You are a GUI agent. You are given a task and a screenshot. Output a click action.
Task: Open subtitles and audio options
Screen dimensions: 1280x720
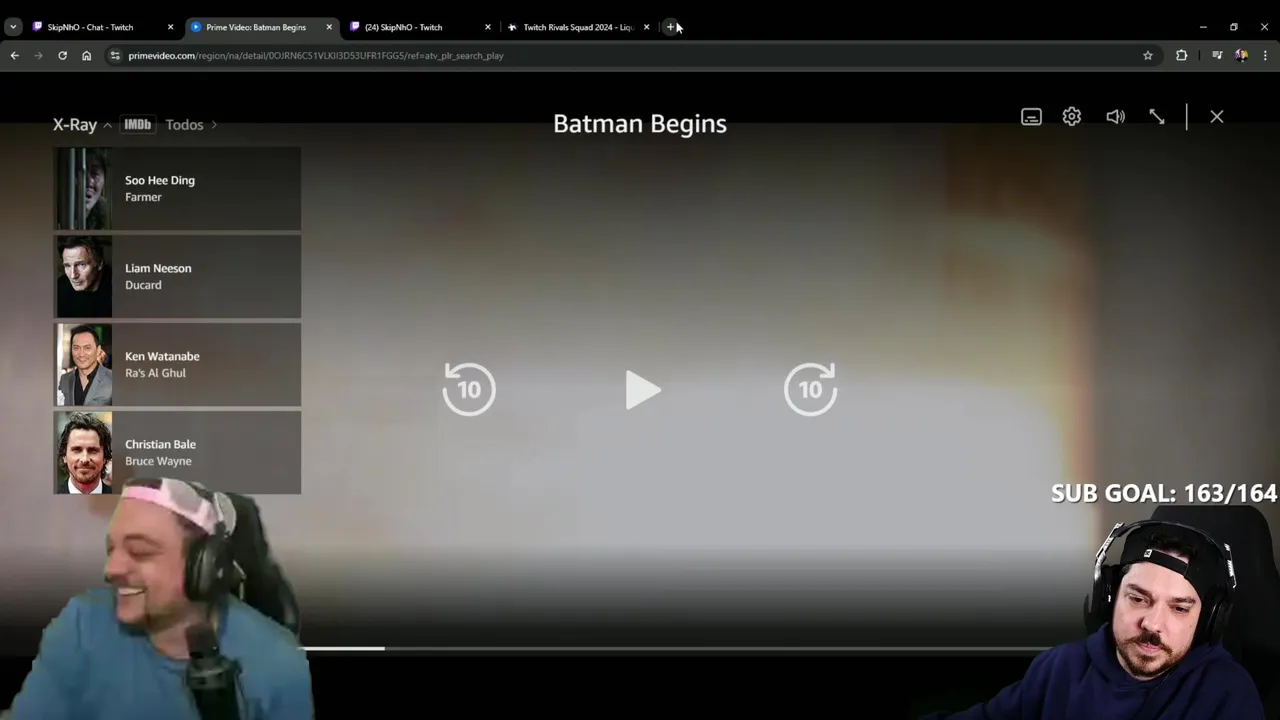coord(1031,117)
